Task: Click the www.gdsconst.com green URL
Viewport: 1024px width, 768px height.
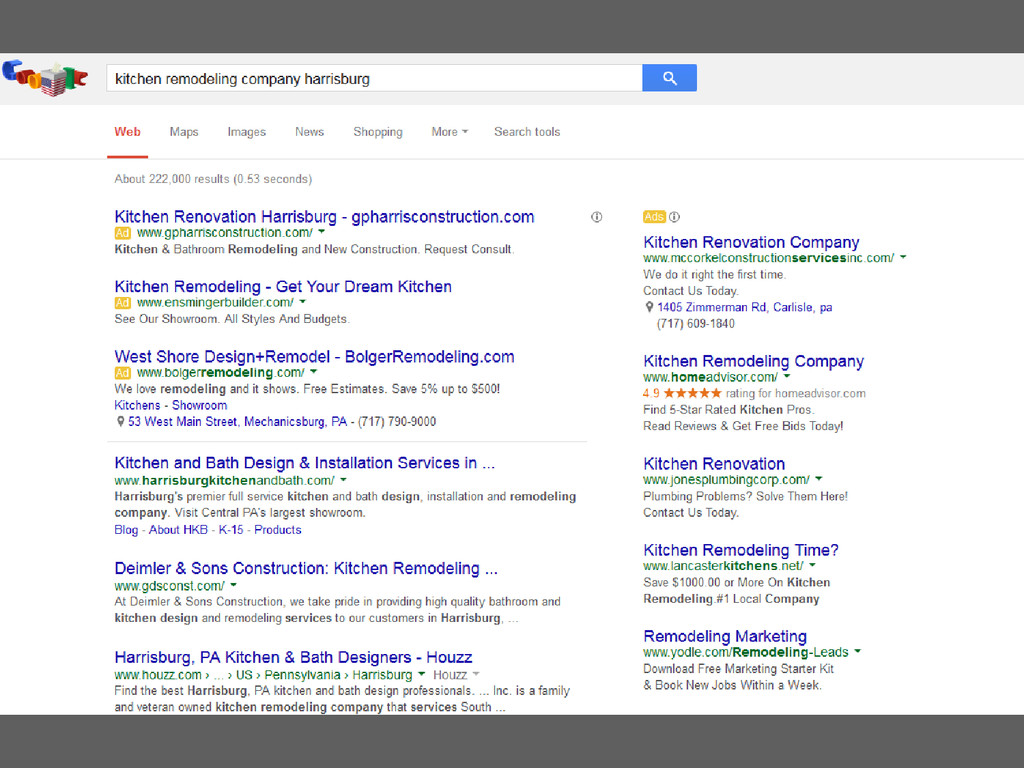Action: 169,586
